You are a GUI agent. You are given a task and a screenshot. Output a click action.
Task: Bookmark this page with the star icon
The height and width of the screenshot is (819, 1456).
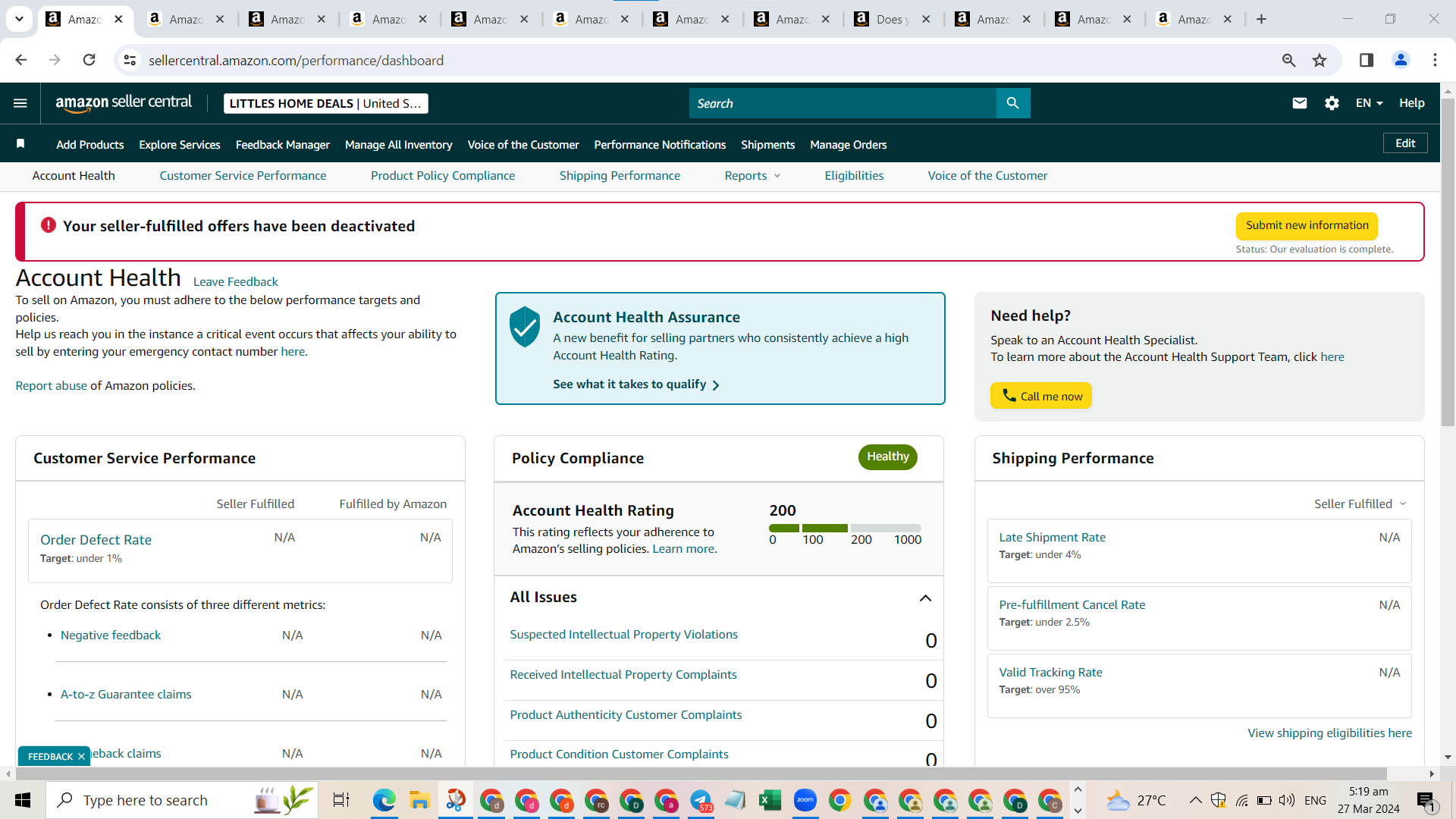point(1319,60)
